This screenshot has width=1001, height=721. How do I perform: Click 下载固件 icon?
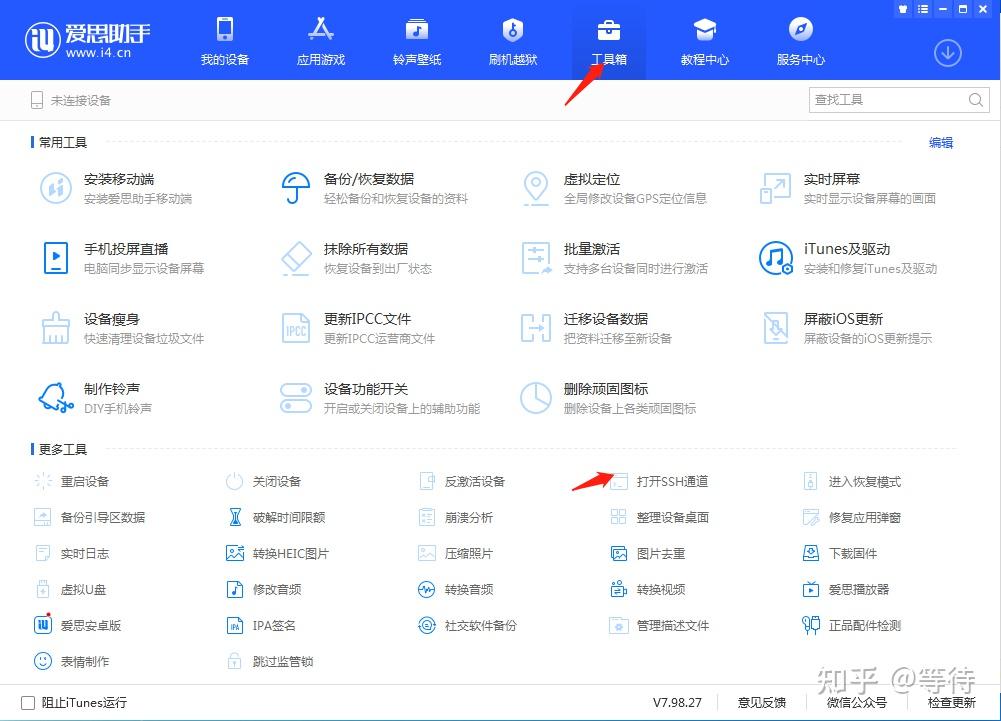click(x=810, y=553)
